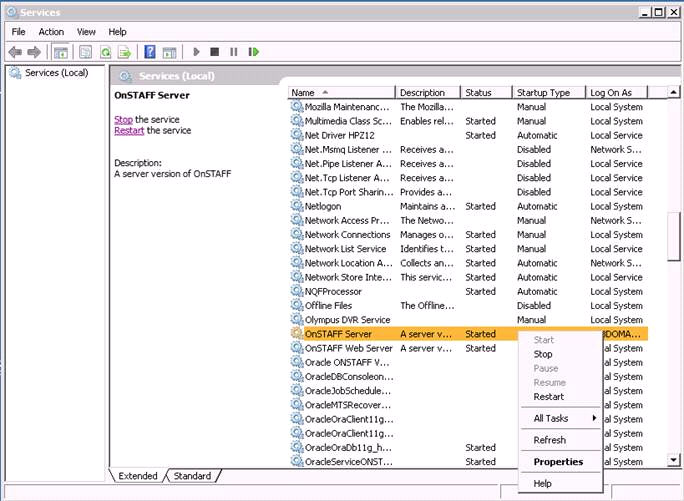
Task: Click the gear icon beside Mozilla Maintenance service
Action: point(297,106)
